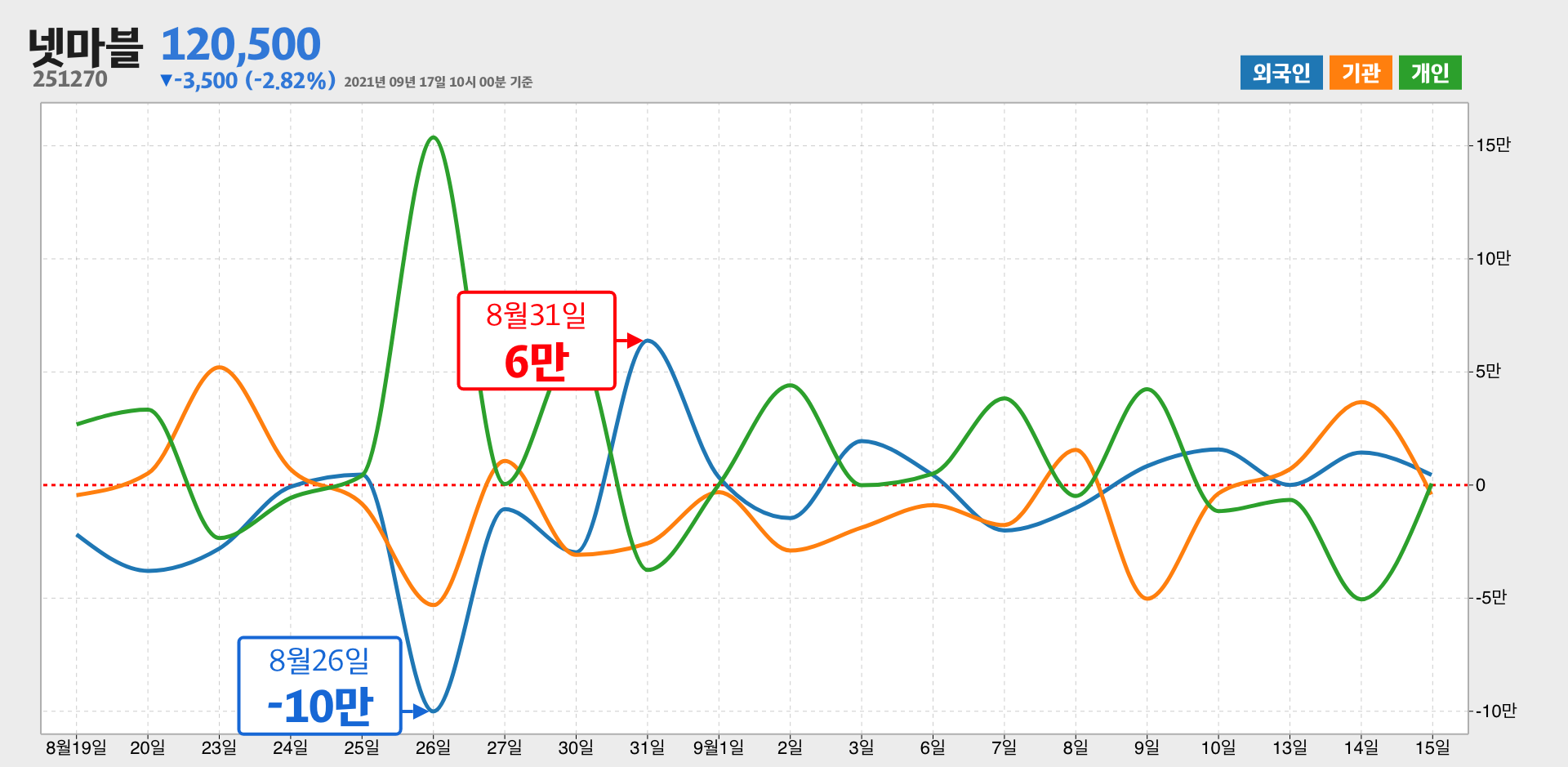Click the 23일 x-axis date label
Image resolution: width=1568 pixels, height=767 pixels.
219,747
